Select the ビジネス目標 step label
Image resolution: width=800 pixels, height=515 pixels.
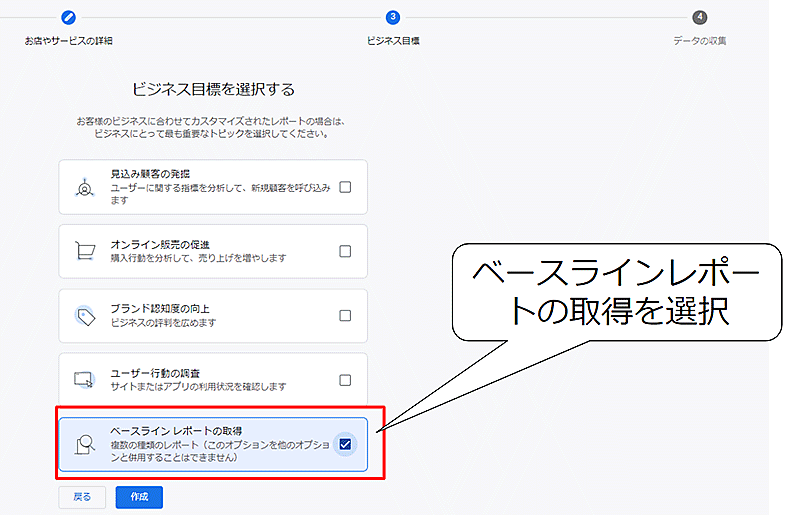(393, 41)
